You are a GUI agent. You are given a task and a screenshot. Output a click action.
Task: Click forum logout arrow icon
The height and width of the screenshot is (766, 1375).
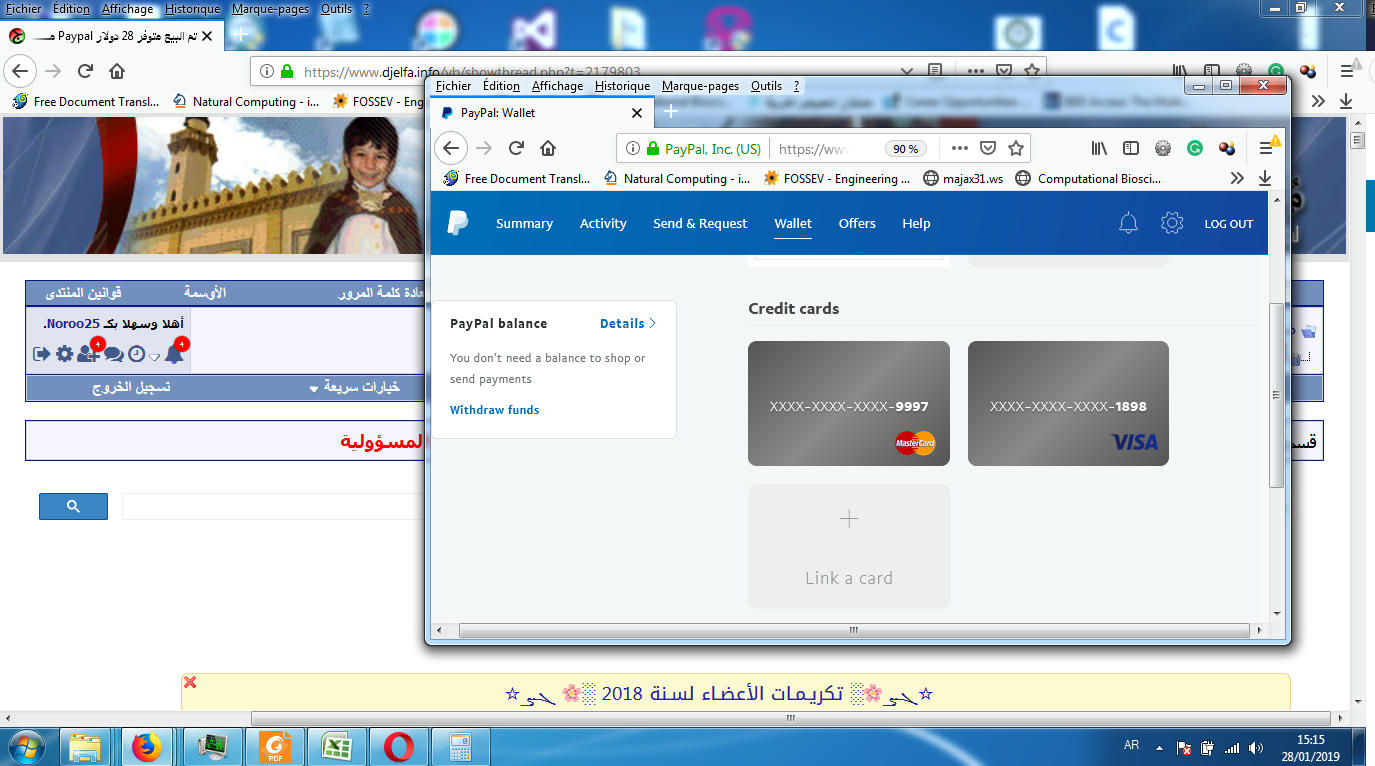click(41, 353)
